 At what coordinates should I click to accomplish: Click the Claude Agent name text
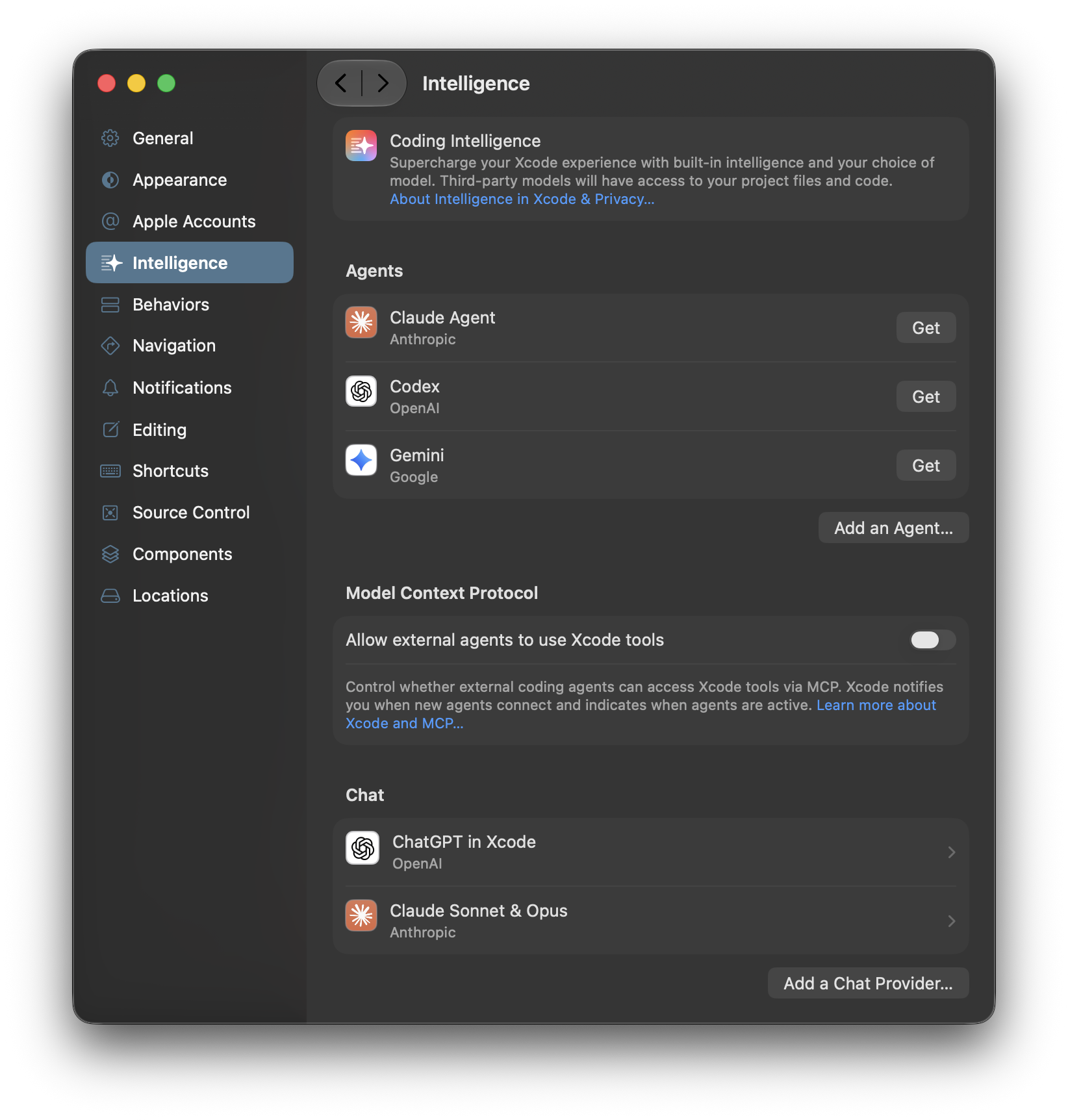point(442,318)
